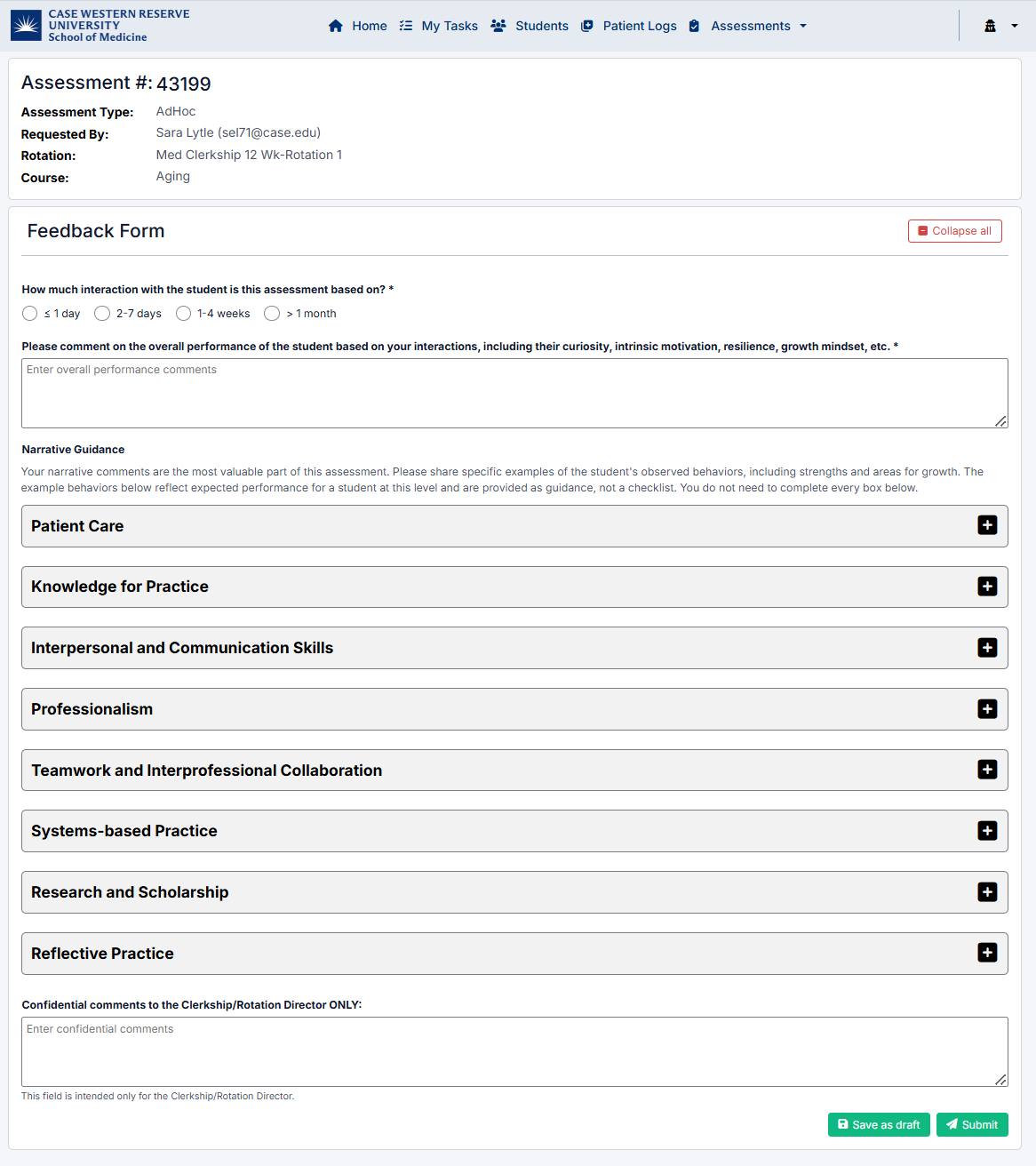
Task: Click the Home house icon
Action: coord(336,26)
